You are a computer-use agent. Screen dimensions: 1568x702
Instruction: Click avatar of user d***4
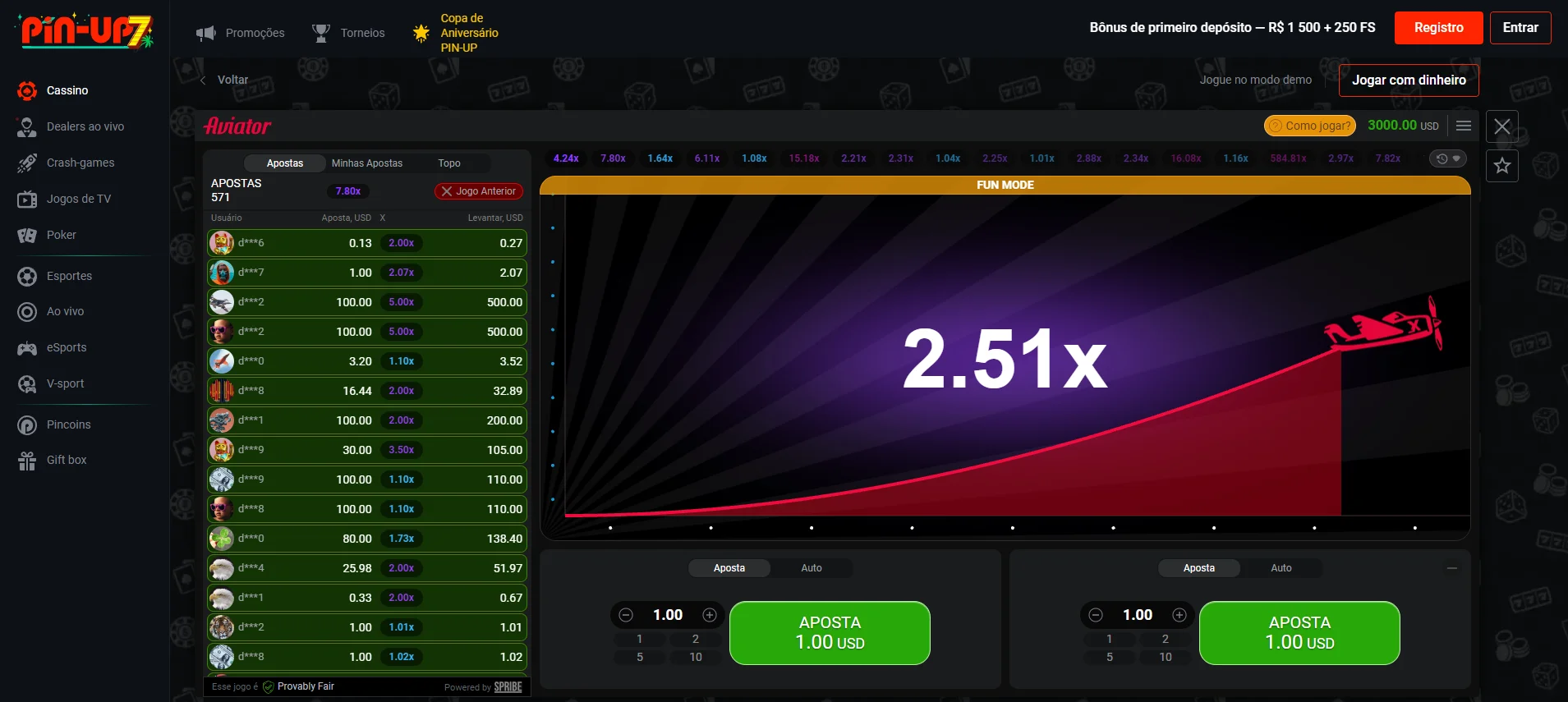click(221, 568)
